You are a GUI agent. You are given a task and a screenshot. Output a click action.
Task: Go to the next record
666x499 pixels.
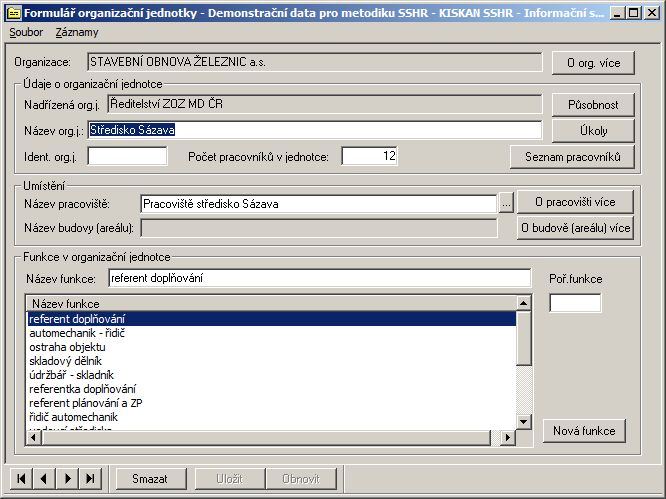pyautogui.click(x=67, y=479)
